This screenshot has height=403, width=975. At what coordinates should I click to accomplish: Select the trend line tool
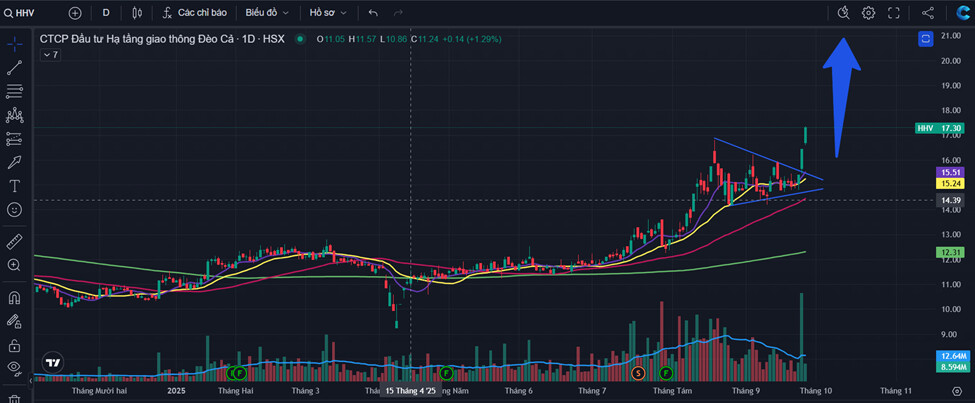click(x=14, y=68)
